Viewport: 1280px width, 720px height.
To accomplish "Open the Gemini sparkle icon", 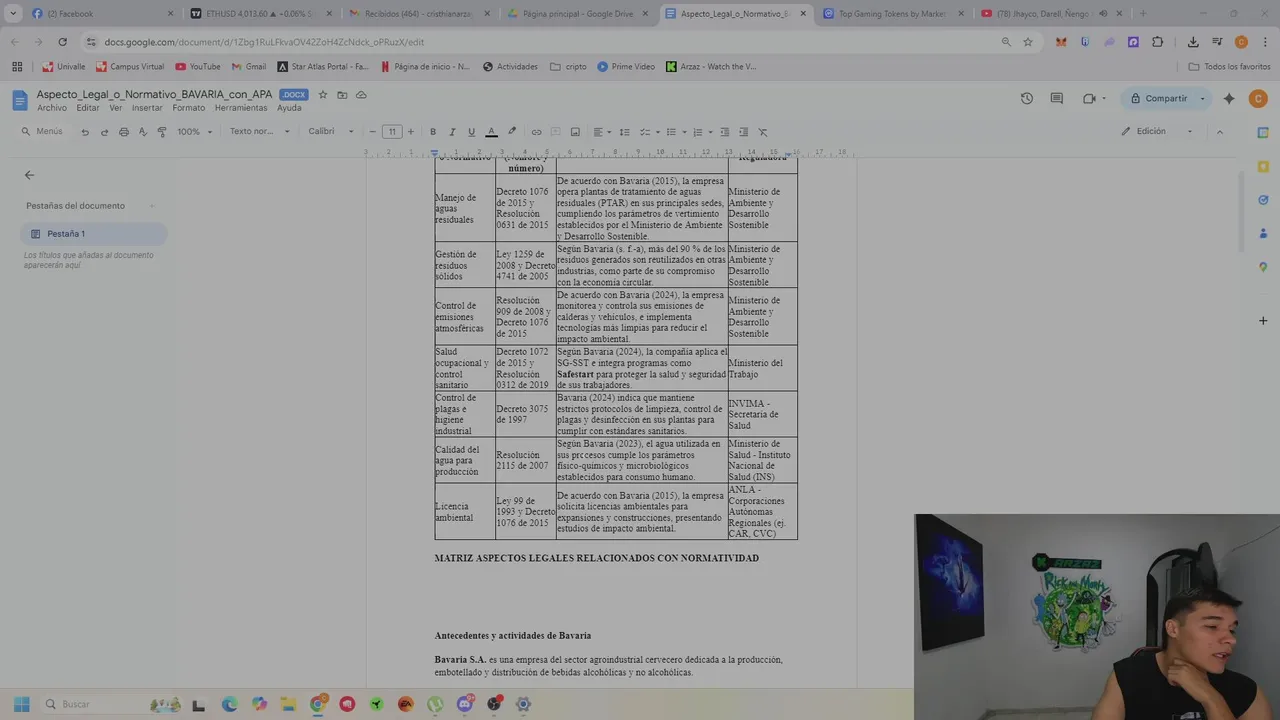I will 1229,99.
